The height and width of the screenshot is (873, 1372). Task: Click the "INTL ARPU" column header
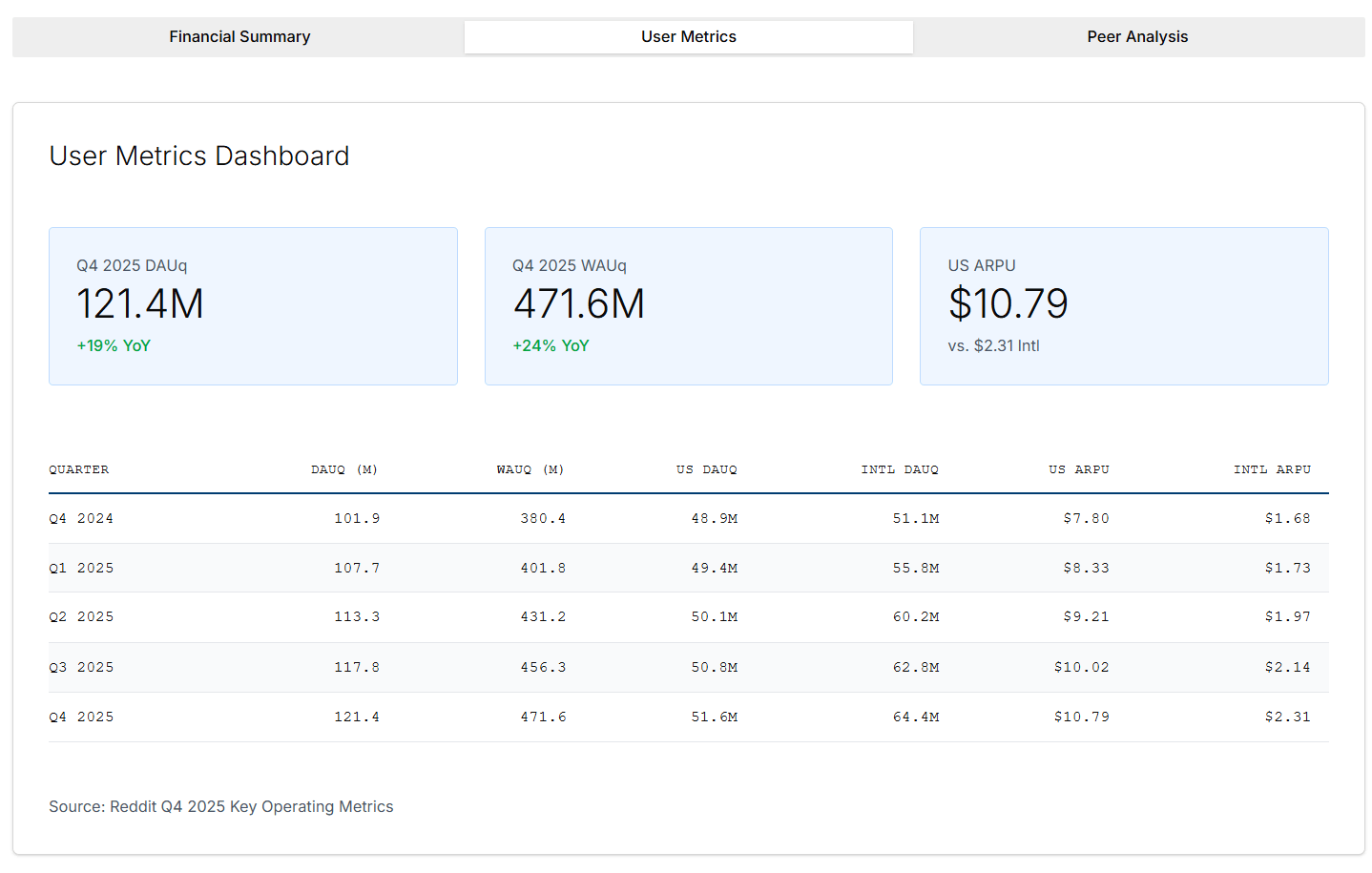pyautogui.click(x=1272, y=469)
